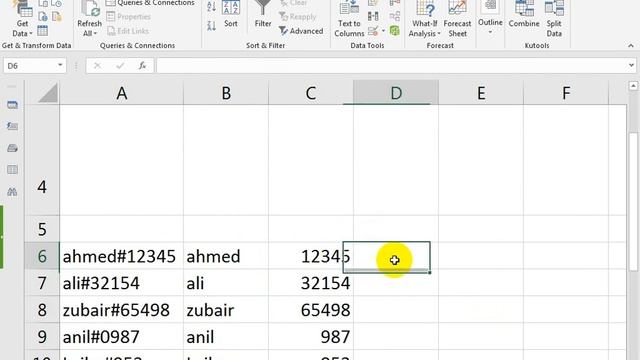This screenshot has height=360, width=640.
Task: Click the Edit Links button
Action: [x=128, y=31]
